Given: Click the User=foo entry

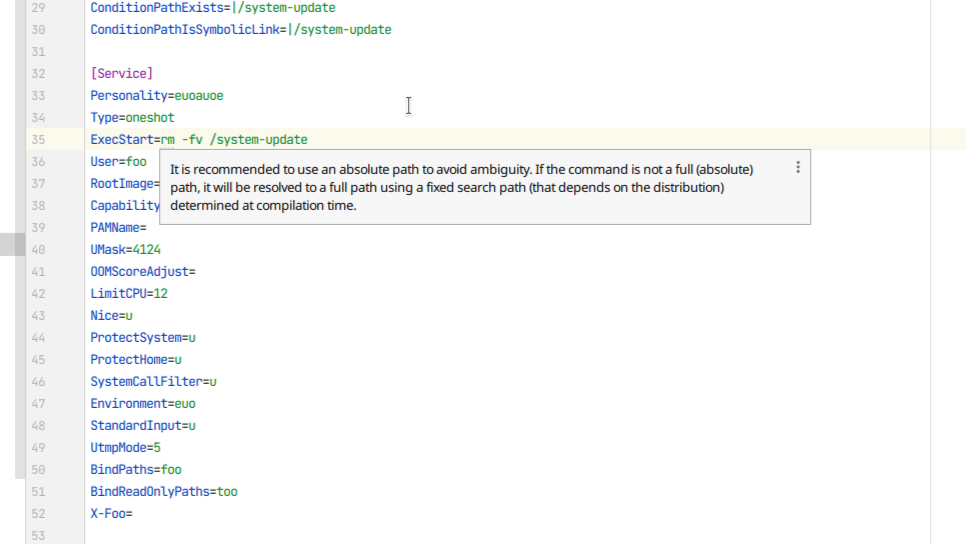Looking at the screenshot, I should (x=118, y=161).
